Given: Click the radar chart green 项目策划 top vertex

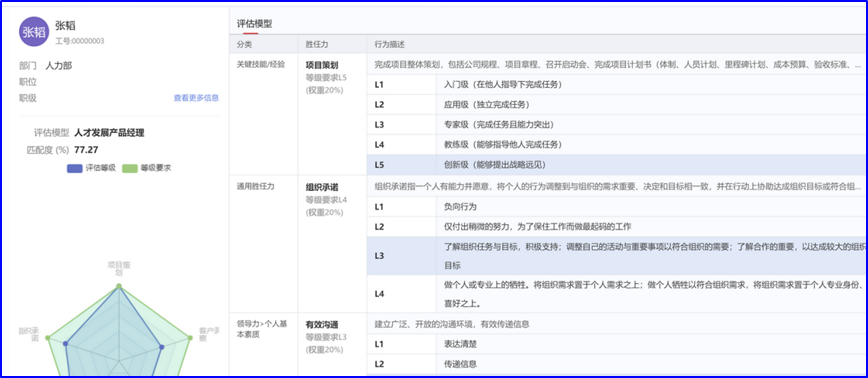Looking at the screenshot, I should click(118, 286).
